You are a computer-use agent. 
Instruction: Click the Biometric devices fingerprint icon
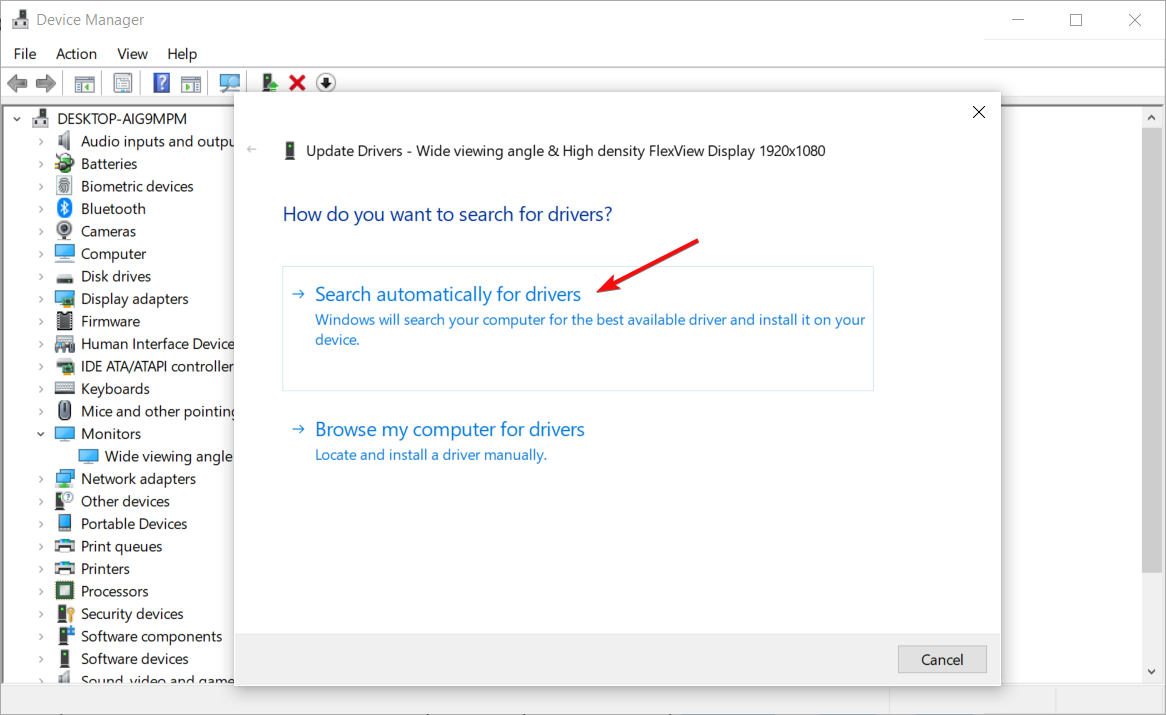[x=65, y=186]
